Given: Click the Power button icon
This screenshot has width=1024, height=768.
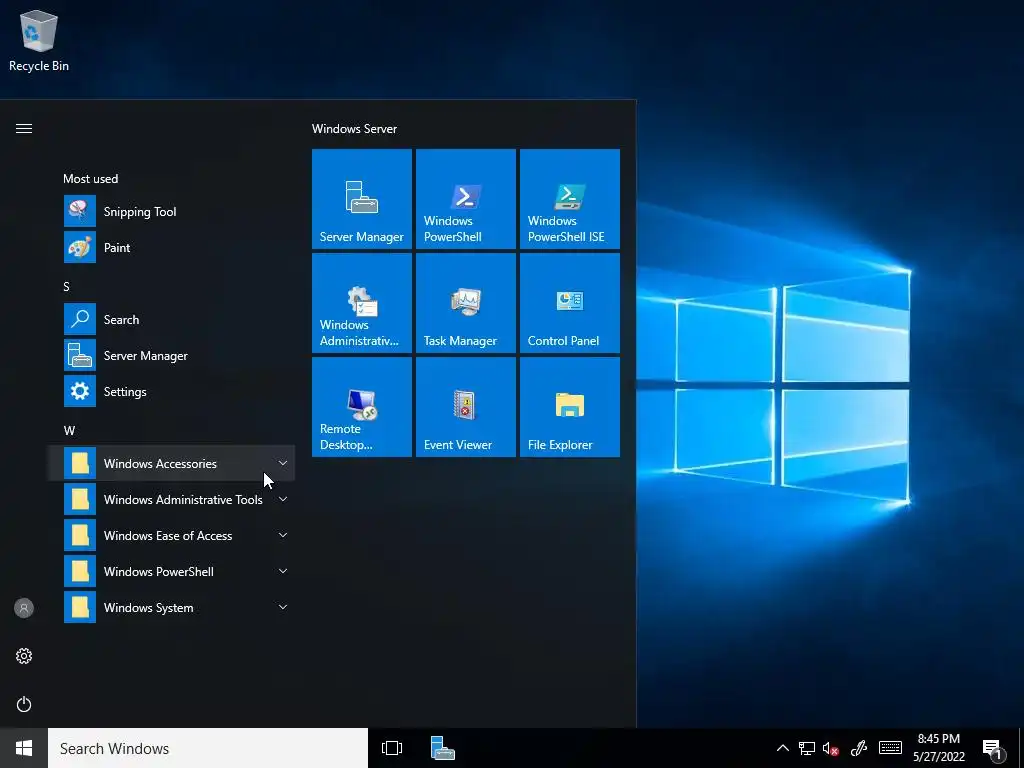Looking at the screenshot, I should pyautogui.click(x=24, y=704).
